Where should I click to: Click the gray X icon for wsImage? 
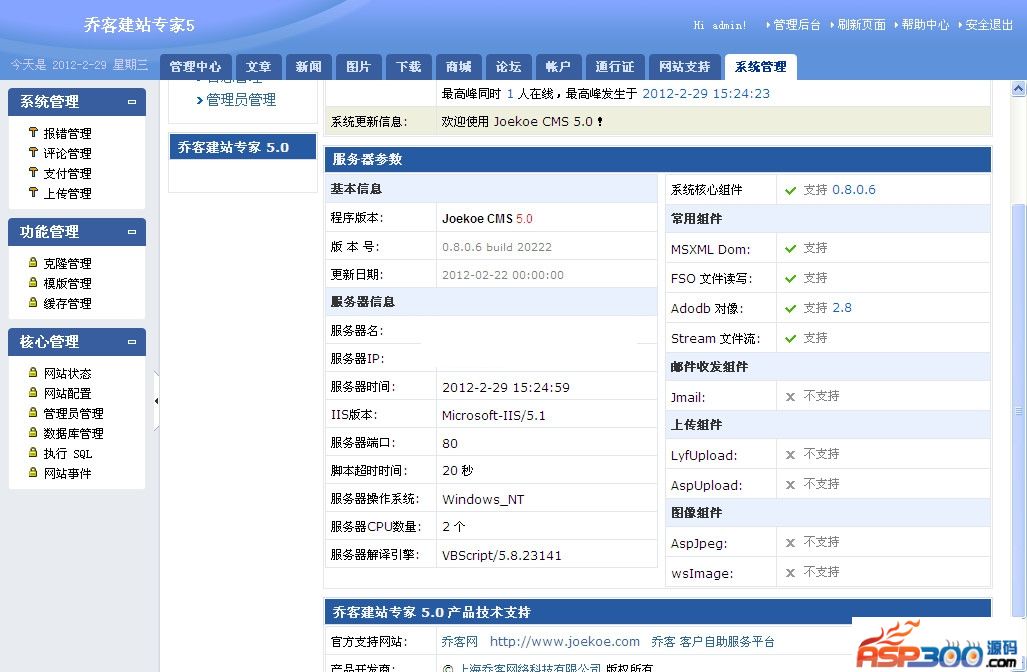pos(791,573)
